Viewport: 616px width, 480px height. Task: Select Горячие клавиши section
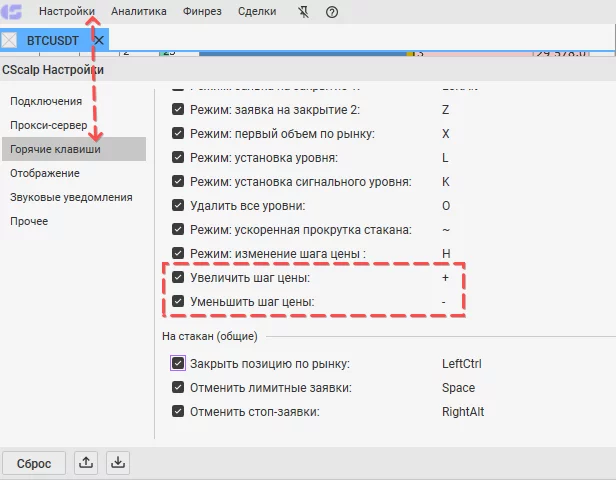pos(74,149)
